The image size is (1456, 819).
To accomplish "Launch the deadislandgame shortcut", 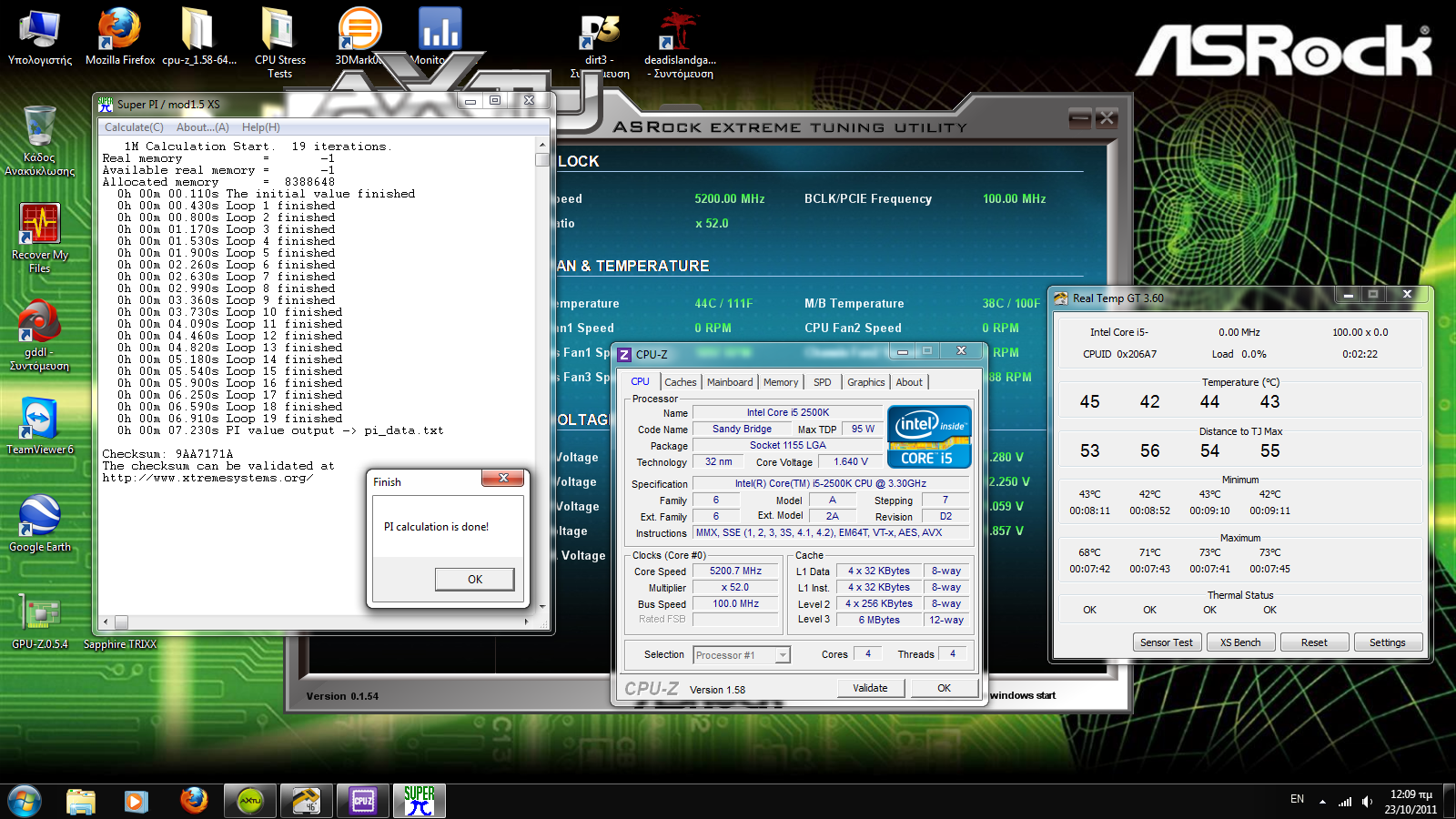I will [x=680, y=44].
